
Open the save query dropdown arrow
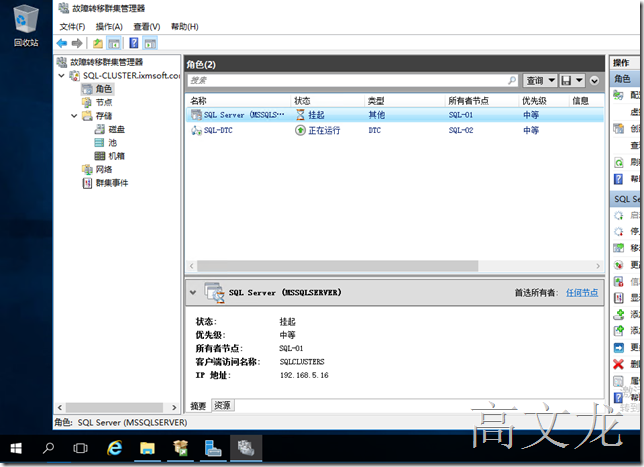click(x=579, y=81)
